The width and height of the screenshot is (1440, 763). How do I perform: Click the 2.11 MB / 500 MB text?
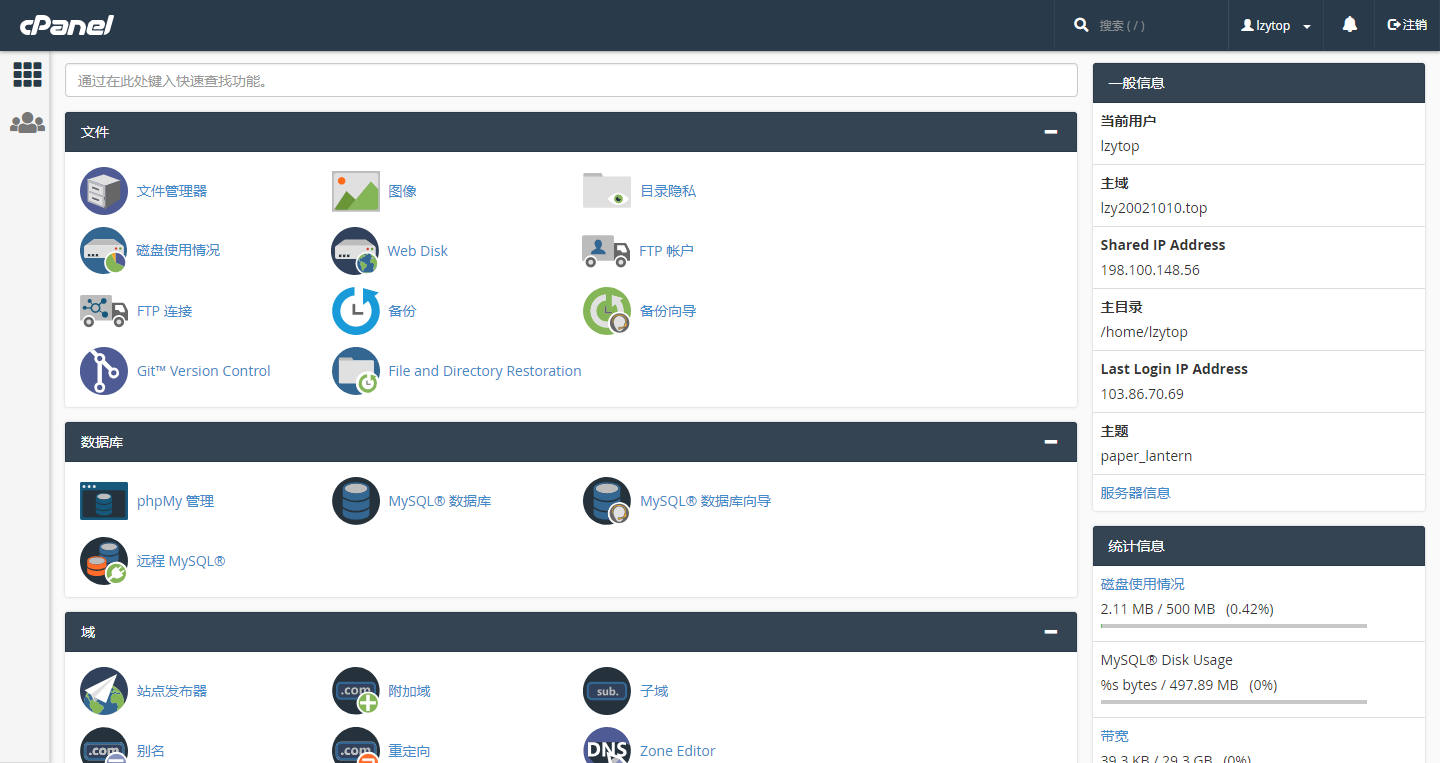point(1158,609)
